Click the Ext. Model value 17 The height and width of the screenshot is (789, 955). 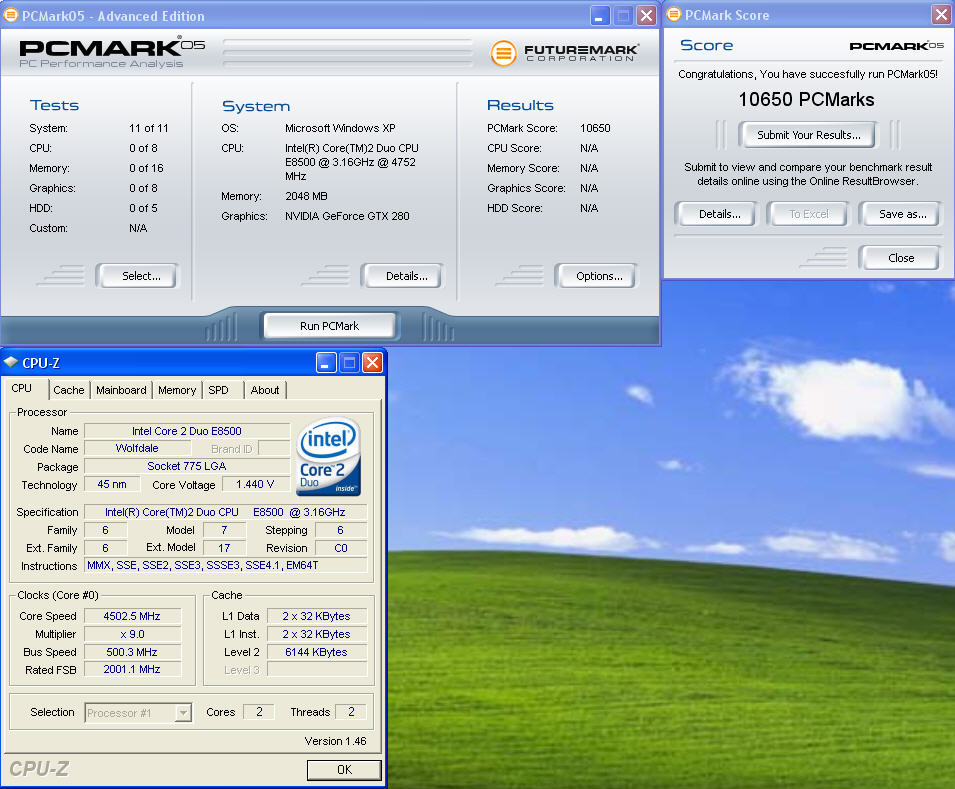(x=224, y=548)
